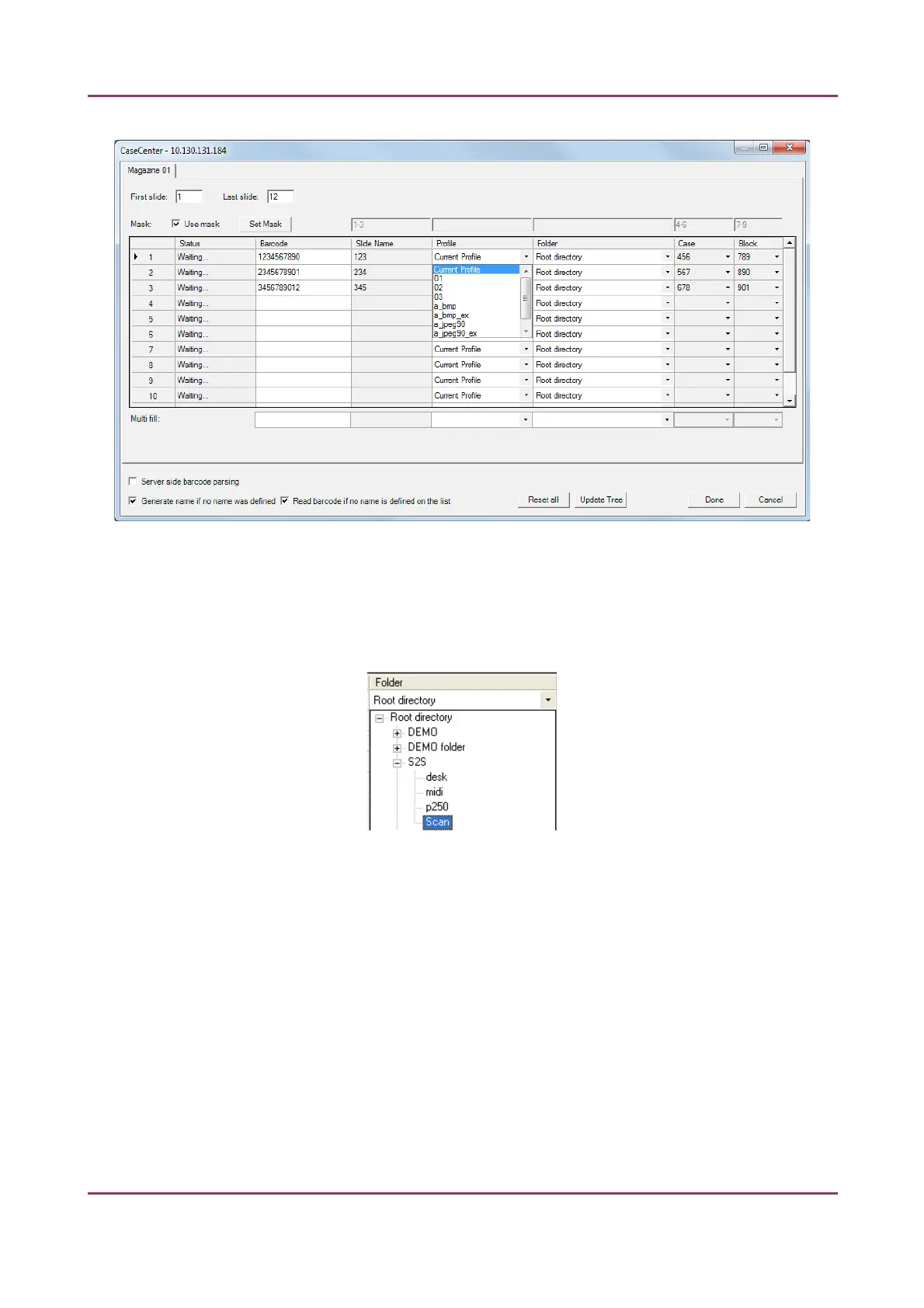Select row 1 via its row header
Viewport: 924px width, 1308px height.
click(152, 257)
